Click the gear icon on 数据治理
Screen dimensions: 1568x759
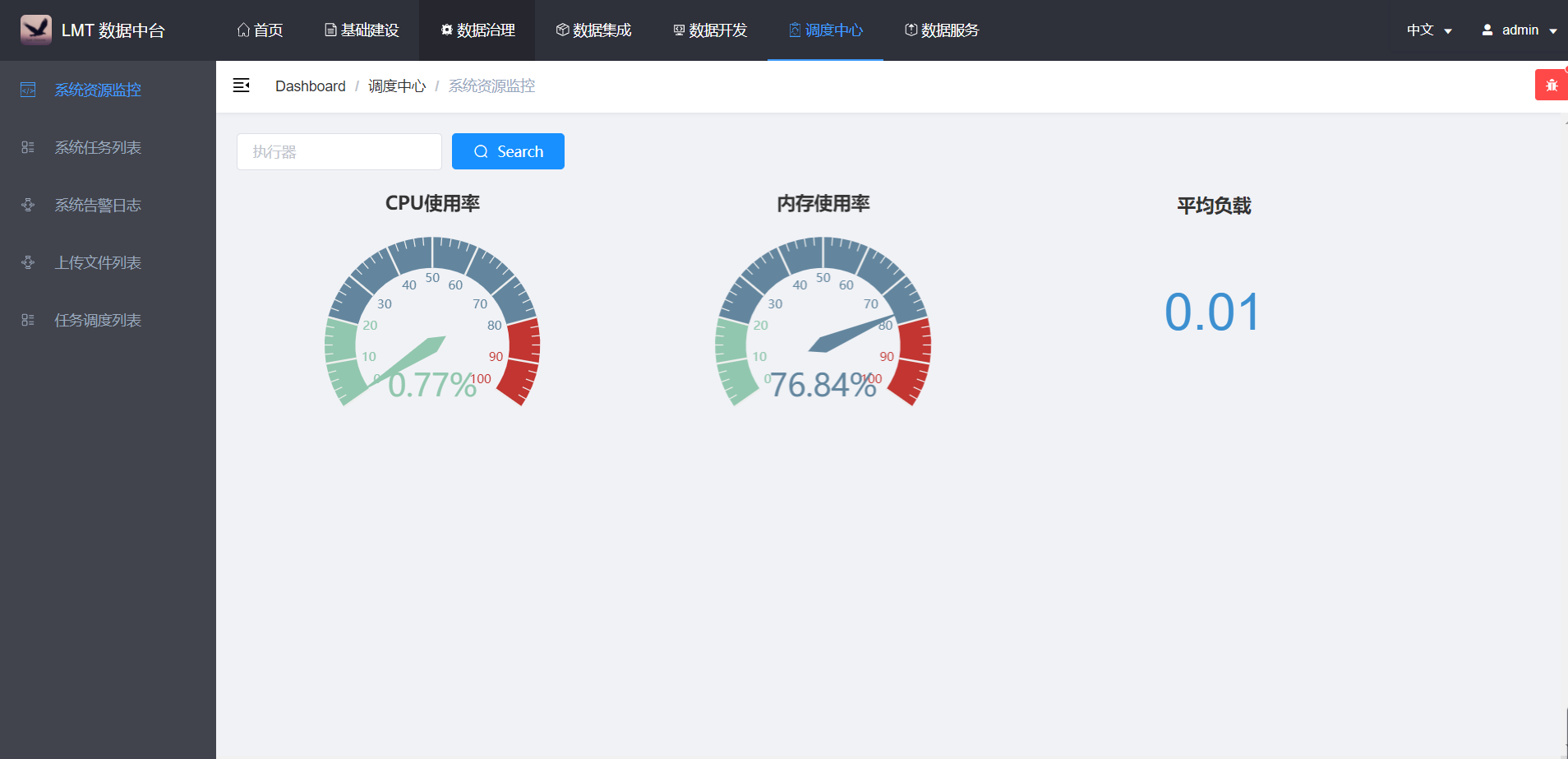point(447,30)
